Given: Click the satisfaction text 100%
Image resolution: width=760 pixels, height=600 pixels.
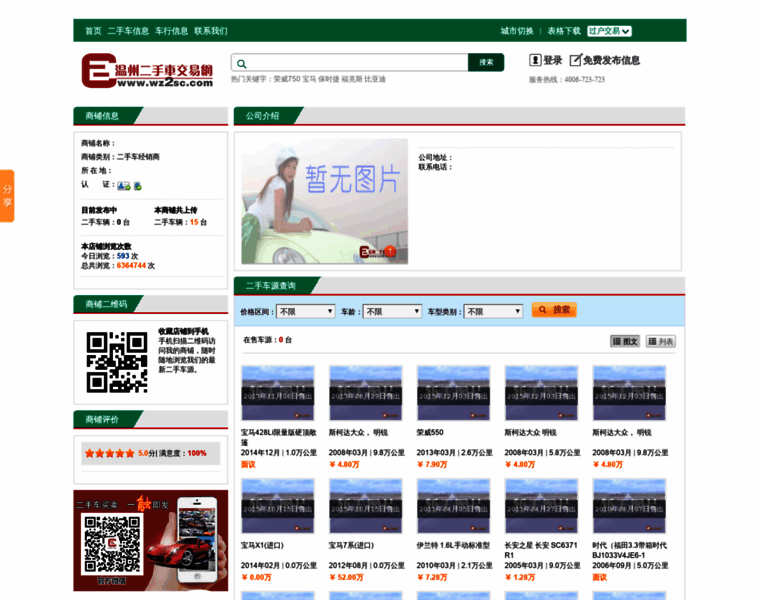Looking at the screenshot, I should [197, 453].
